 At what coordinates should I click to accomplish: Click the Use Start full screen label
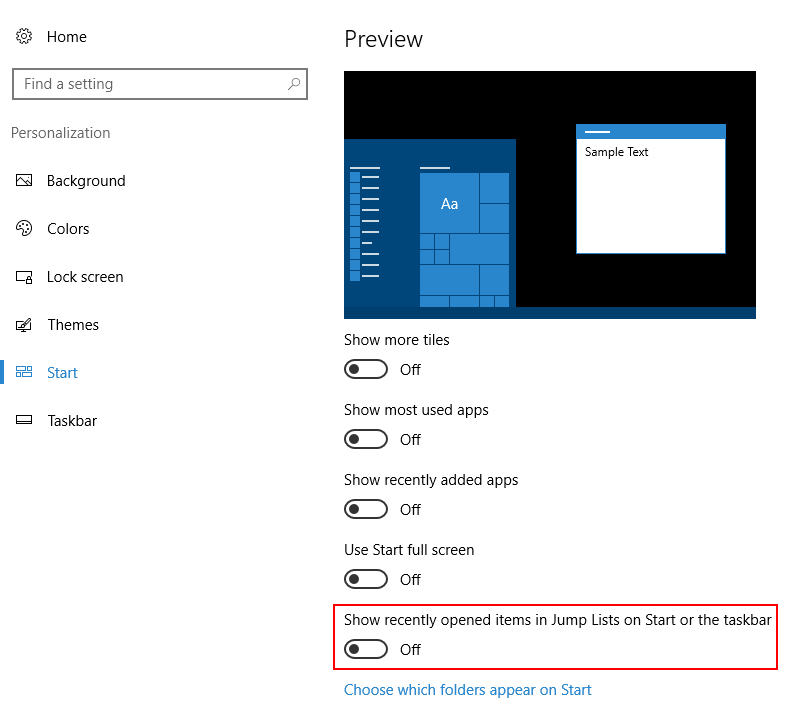point(409,550)
